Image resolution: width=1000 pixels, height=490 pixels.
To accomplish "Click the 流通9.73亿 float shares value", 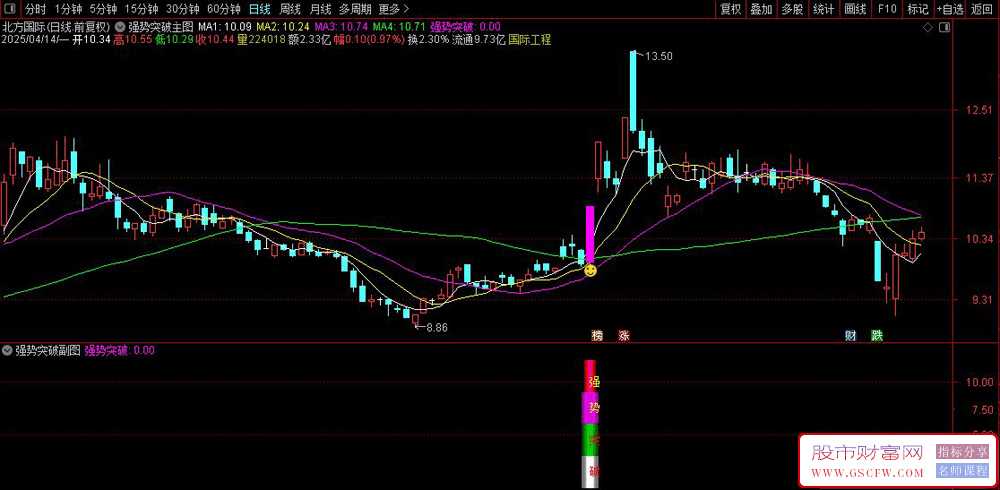I will point(478,40).
